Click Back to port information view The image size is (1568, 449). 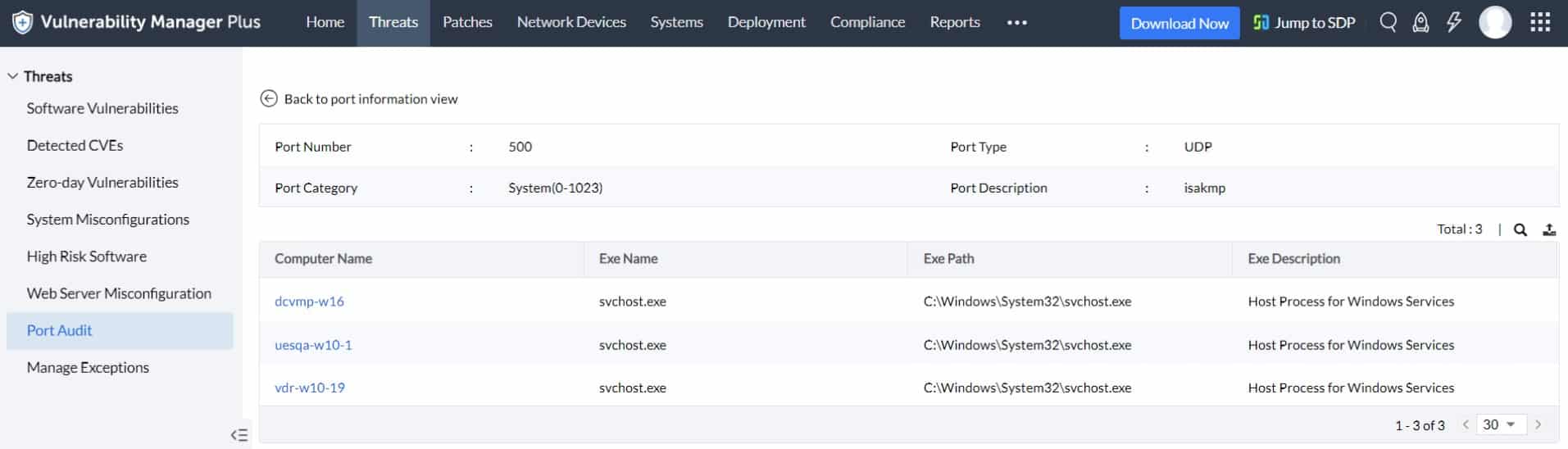click(370, 99)
